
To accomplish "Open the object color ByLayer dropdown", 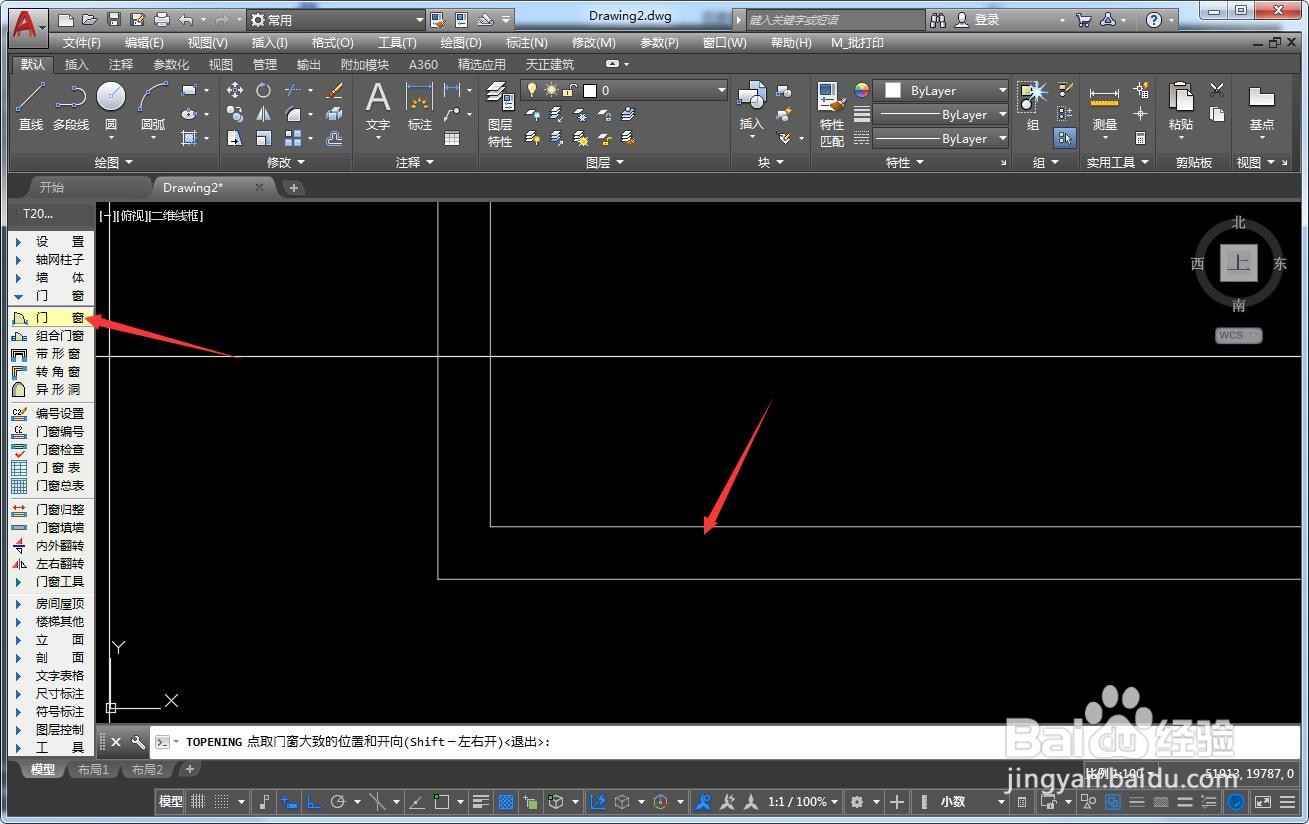I will [x=942, y=90].
